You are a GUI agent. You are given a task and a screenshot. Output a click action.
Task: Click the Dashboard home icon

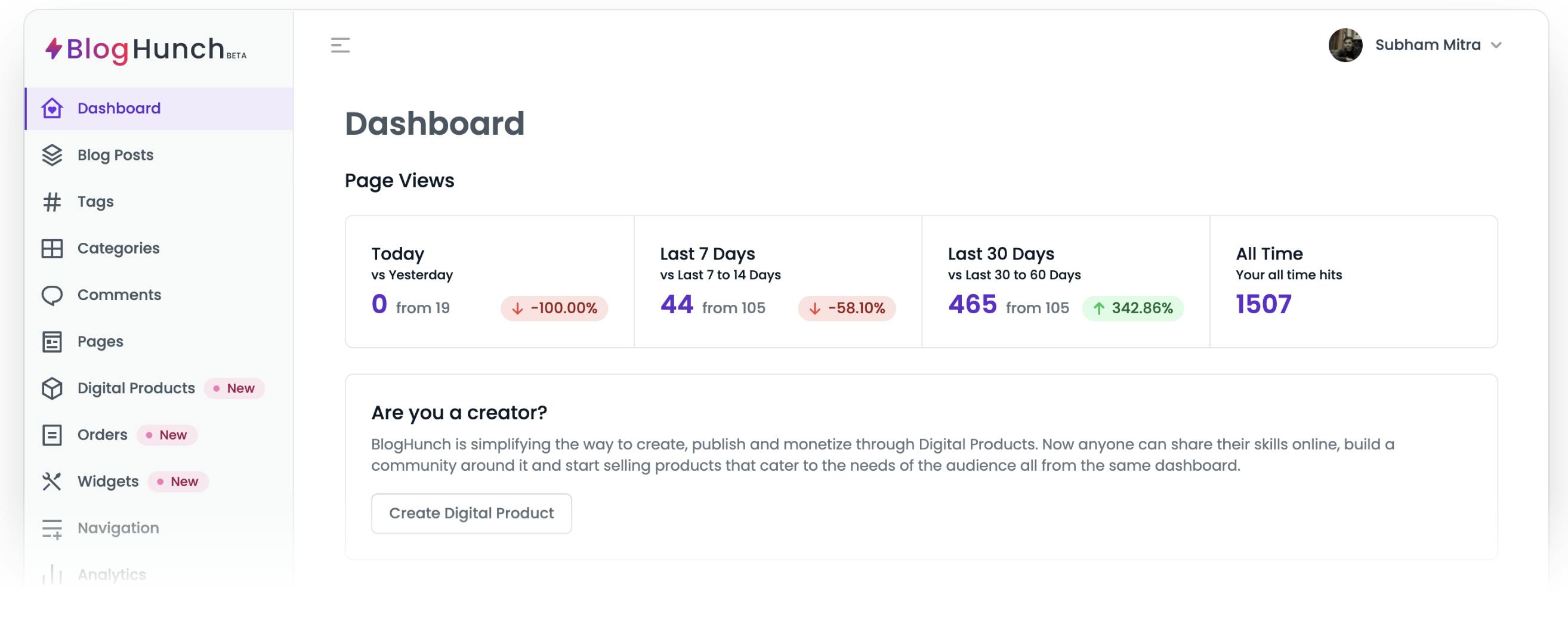click(x=53, y=109)
